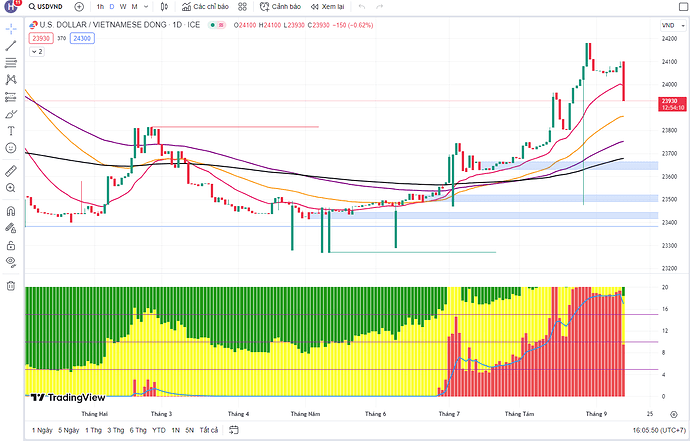The width and height of the screenshot is (690, 441).
Task: Select the W weekly timeframe
Action: click(x=123, y=7)
